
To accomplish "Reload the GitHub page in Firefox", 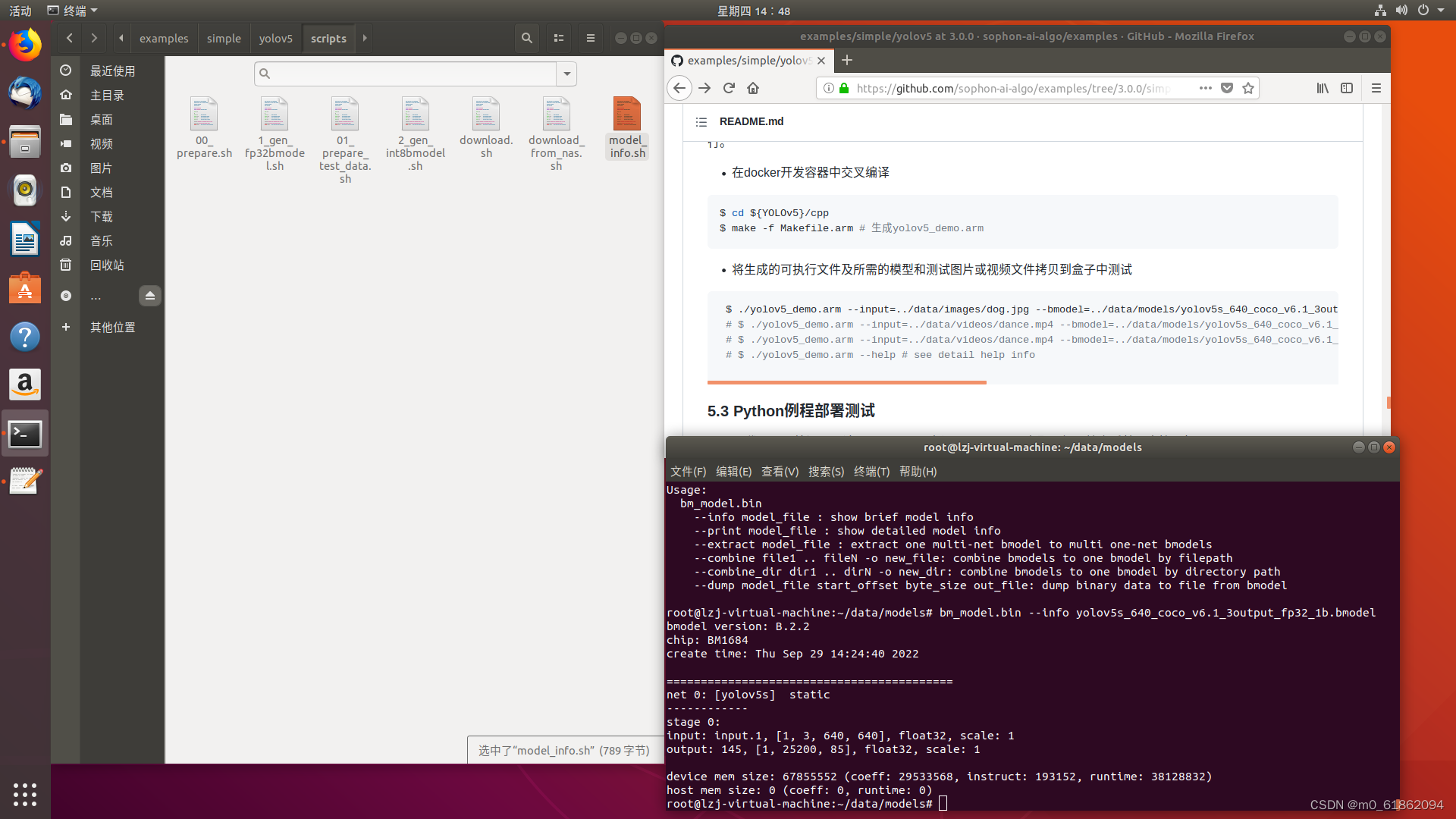I will coord(729,88).
